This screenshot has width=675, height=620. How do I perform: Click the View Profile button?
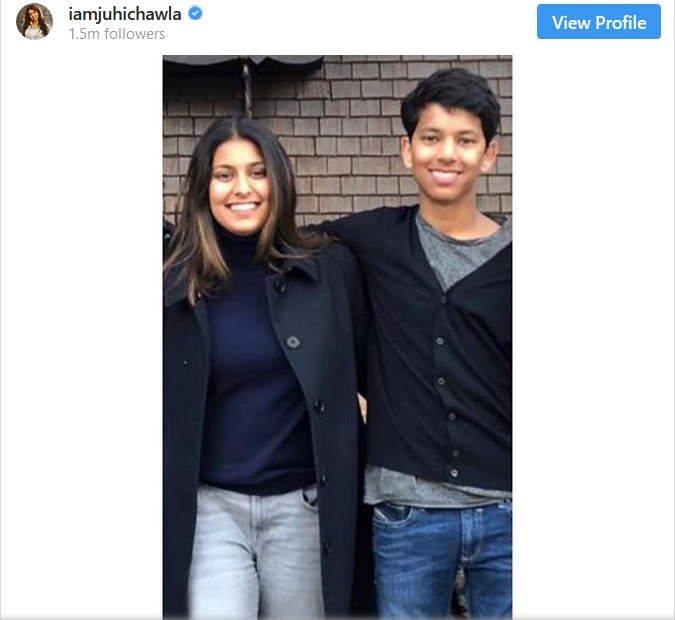[598, 22]
